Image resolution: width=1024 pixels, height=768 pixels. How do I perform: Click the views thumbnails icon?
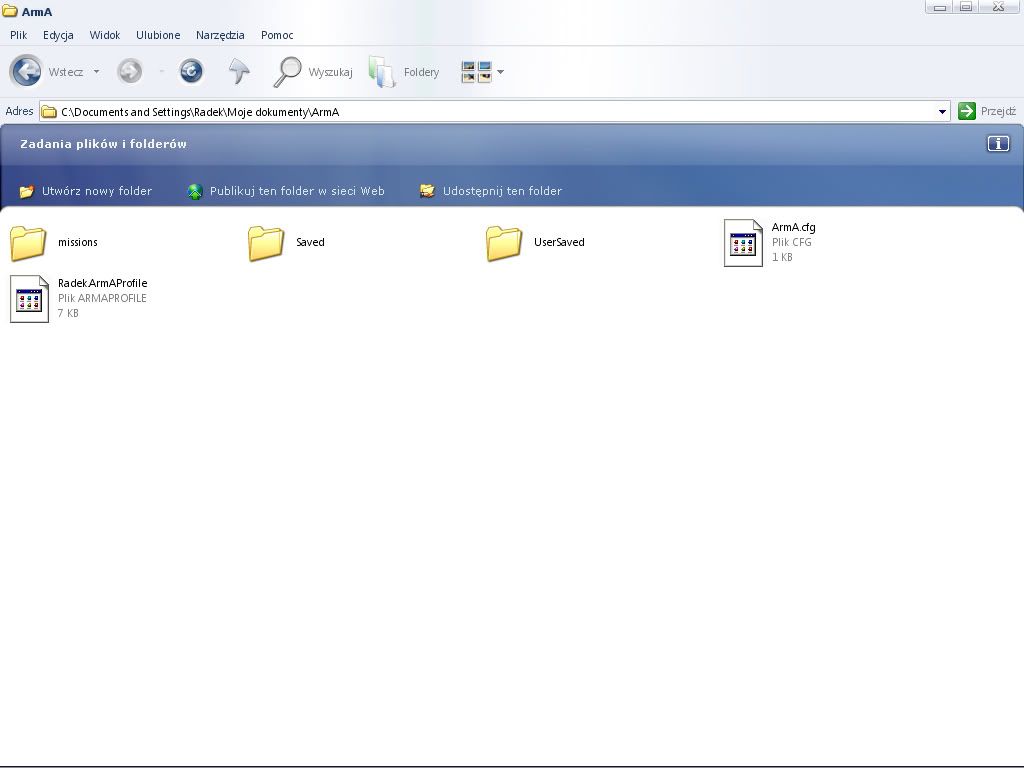(x=476, y=72)
